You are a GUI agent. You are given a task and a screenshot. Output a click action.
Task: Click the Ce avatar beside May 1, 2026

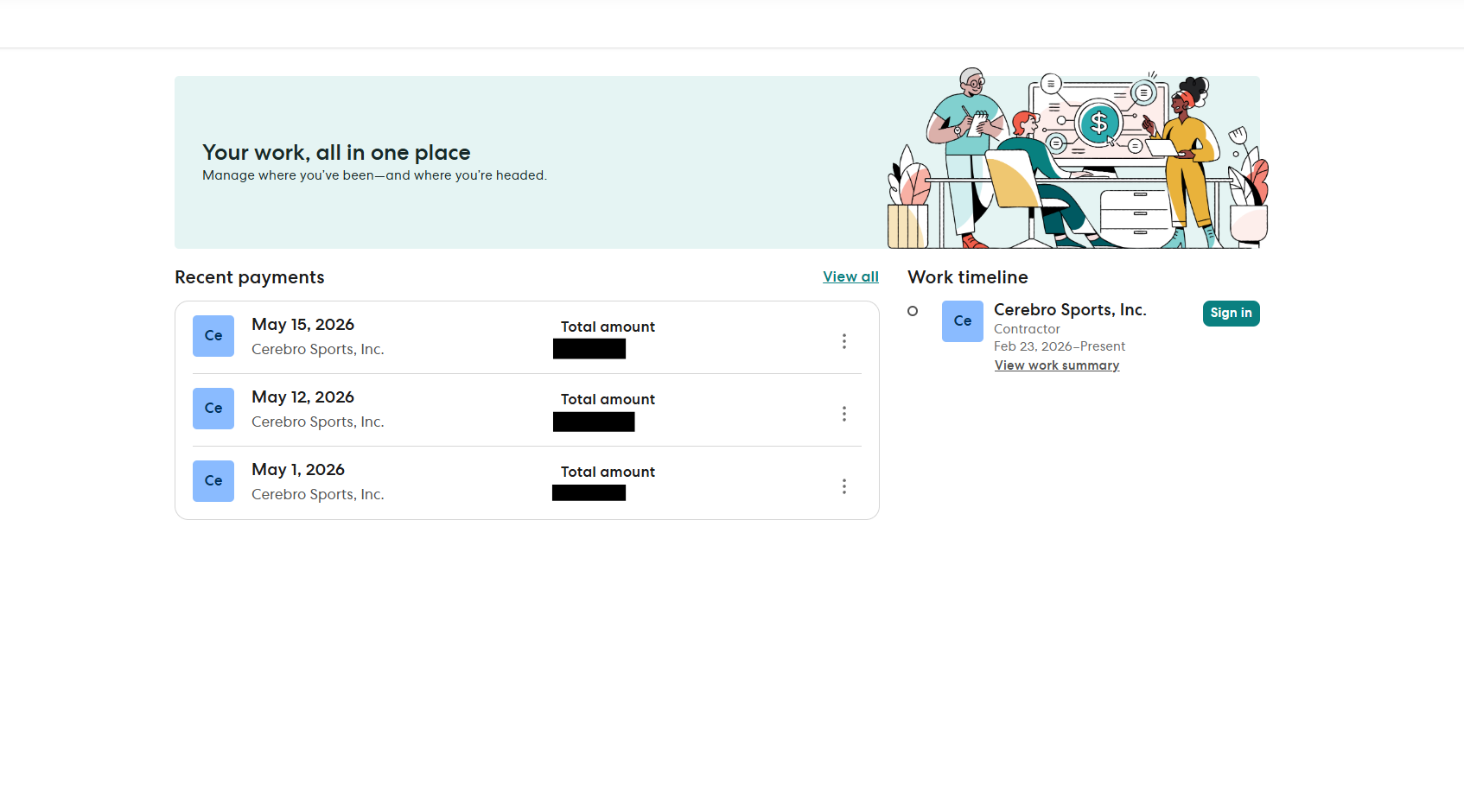pyautogui.click(x=213, y=481)
